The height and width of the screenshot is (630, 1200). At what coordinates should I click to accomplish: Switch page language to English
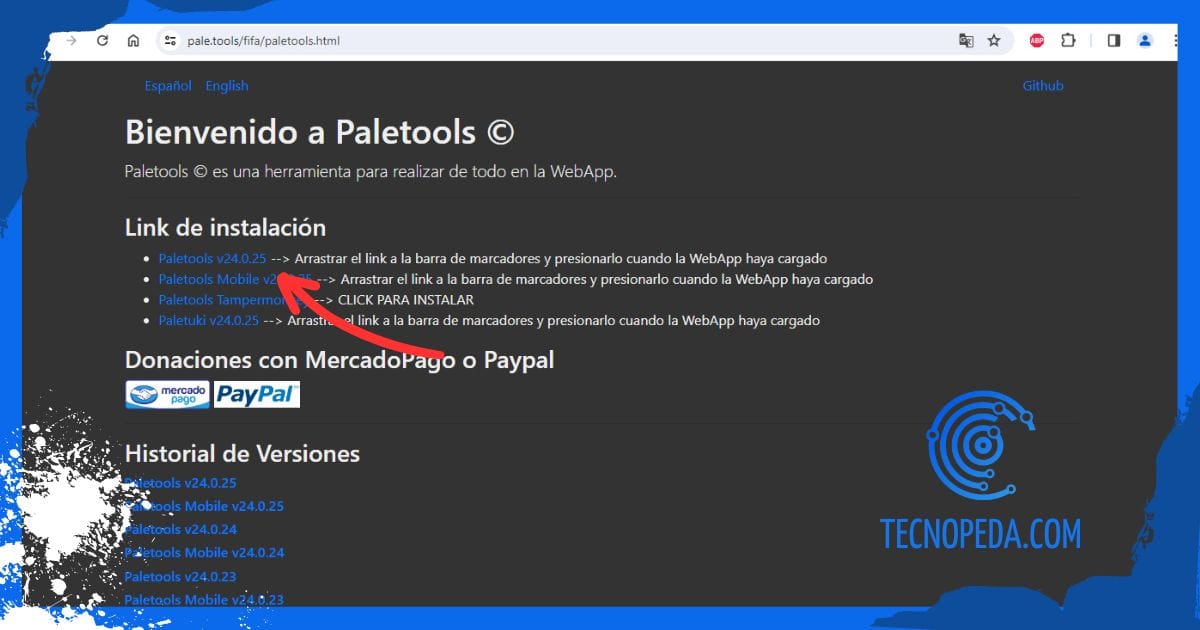[227, 86]
